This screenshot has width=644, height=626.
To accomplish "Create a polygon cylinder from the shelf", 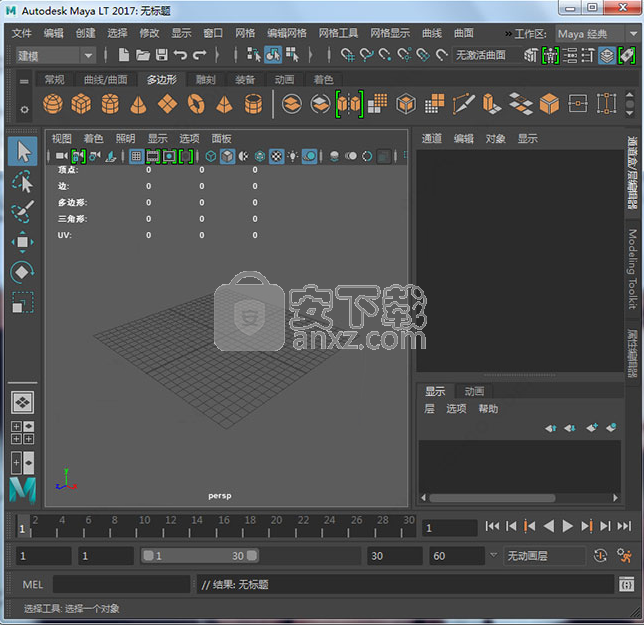I will (x=110, y=104).
